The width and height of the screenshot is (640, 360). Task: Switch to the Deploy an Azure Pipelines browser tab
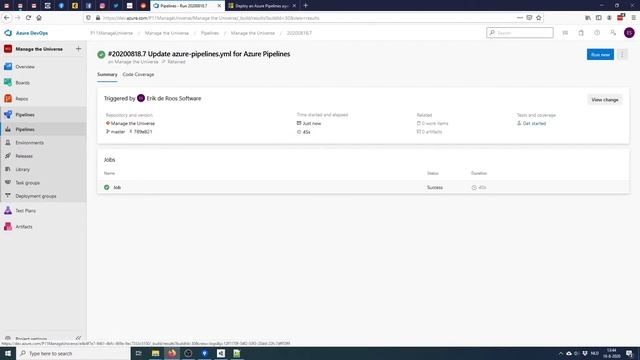coord(262,6)
